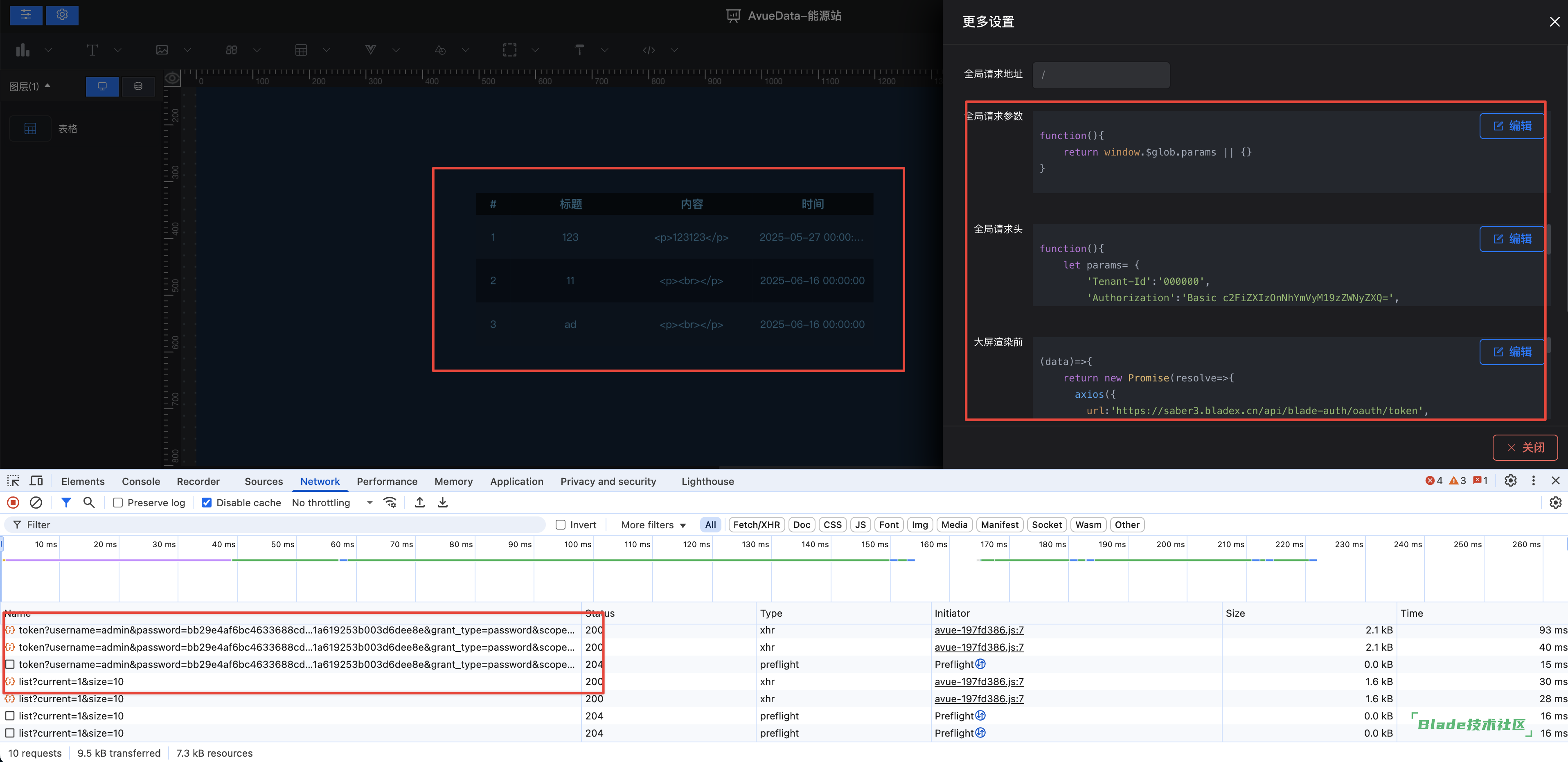
Task: Click the red 关闭 button
Action: [x=1525, y=447]
